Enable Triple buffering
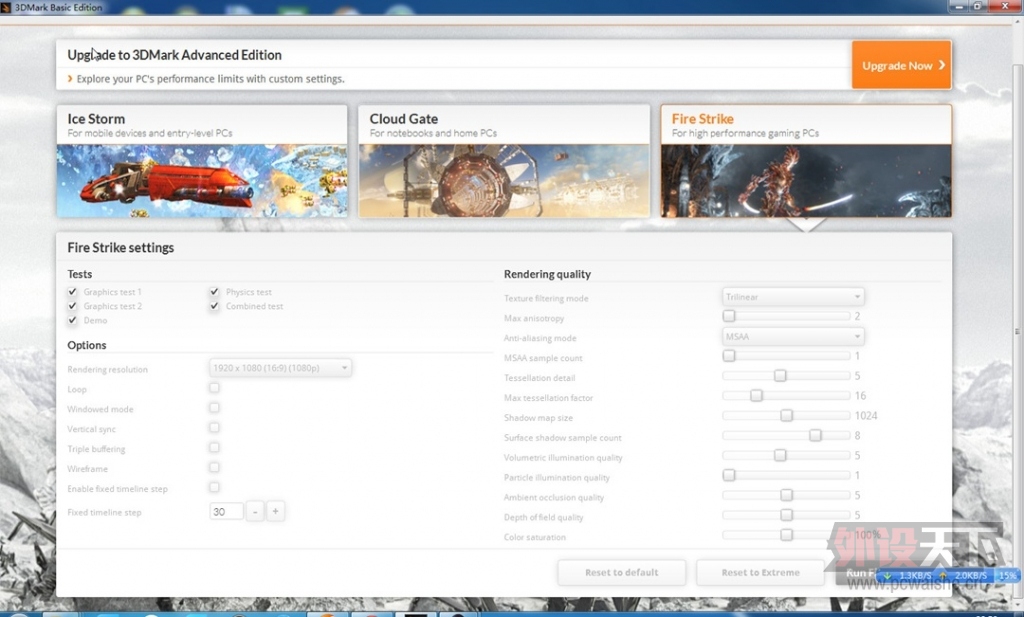1024x617 pixels. 214,447
